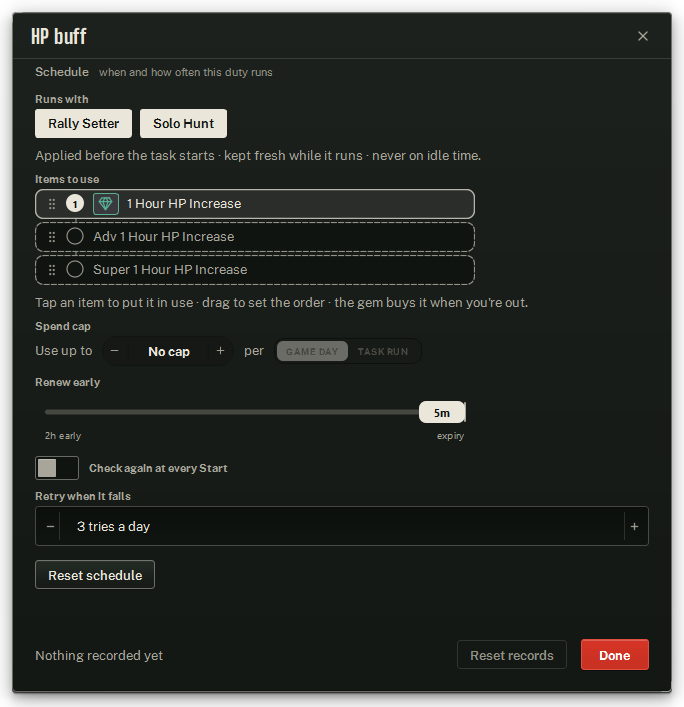Viewport: 684px width, 707px height.
Task: Decrease the spend cap with minus
Action: click(115, 351)
